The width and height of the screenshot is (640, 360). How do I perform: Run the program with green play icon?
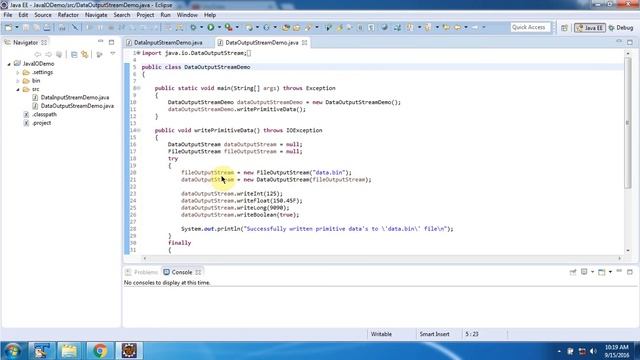pos(211,27)
